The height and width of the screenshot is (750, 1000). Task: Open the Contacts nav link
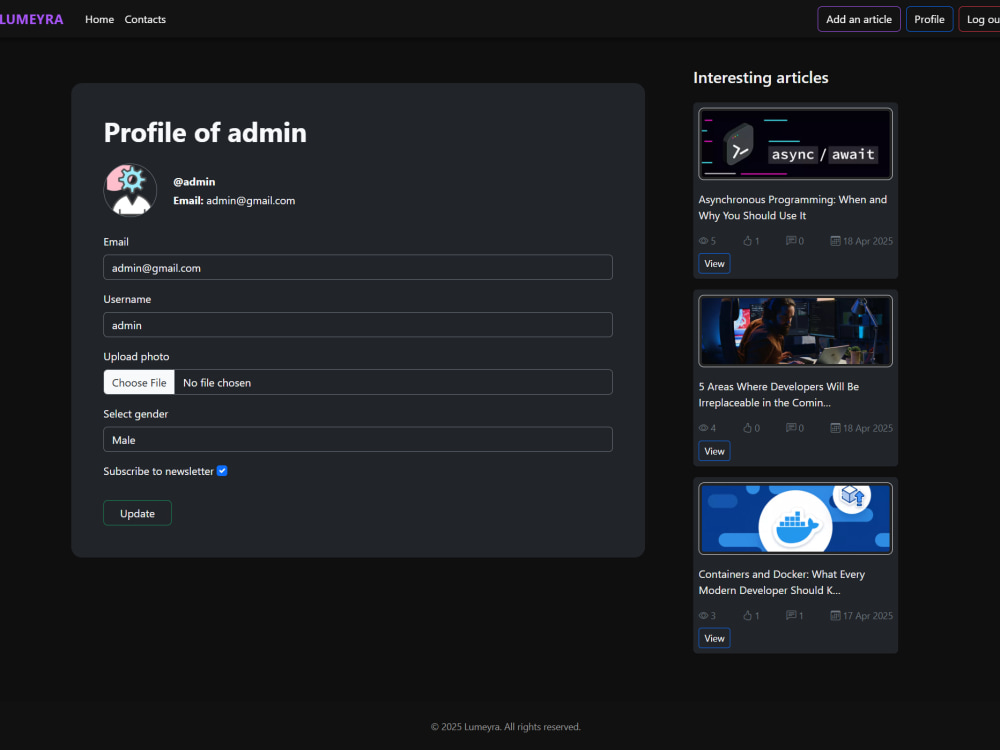pyautogui.click(x=145, y=19)
